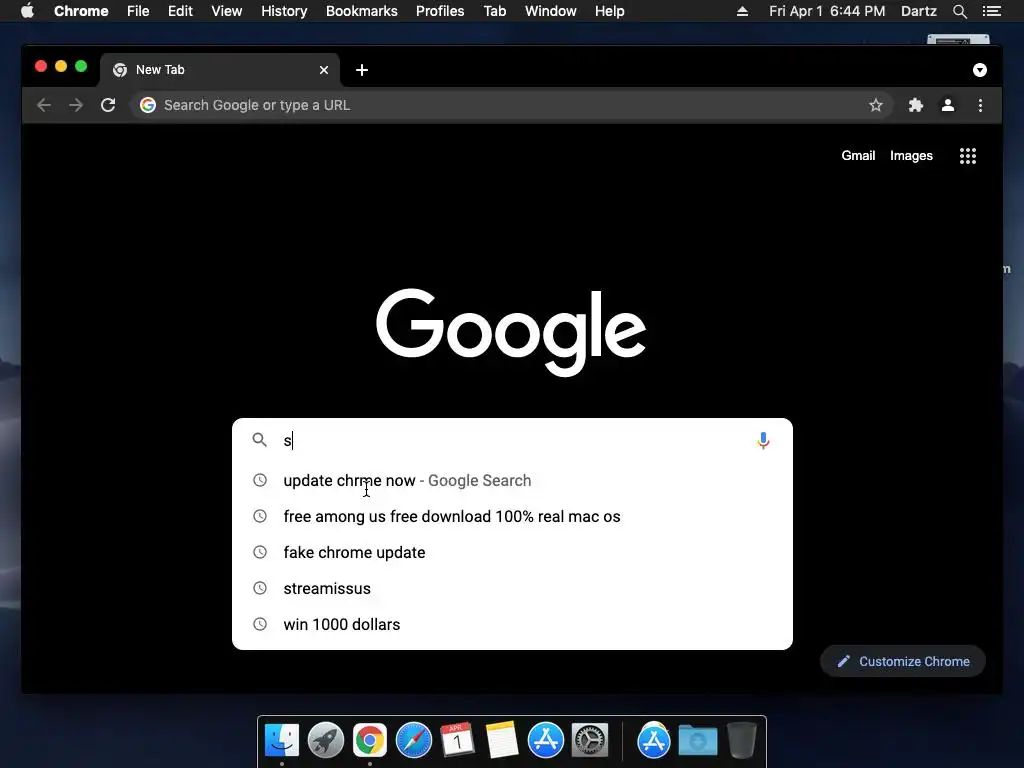Open Notes from the Dock
Image resolution: width=1024 pixels, height=768 pixels.
pos(502,741)
